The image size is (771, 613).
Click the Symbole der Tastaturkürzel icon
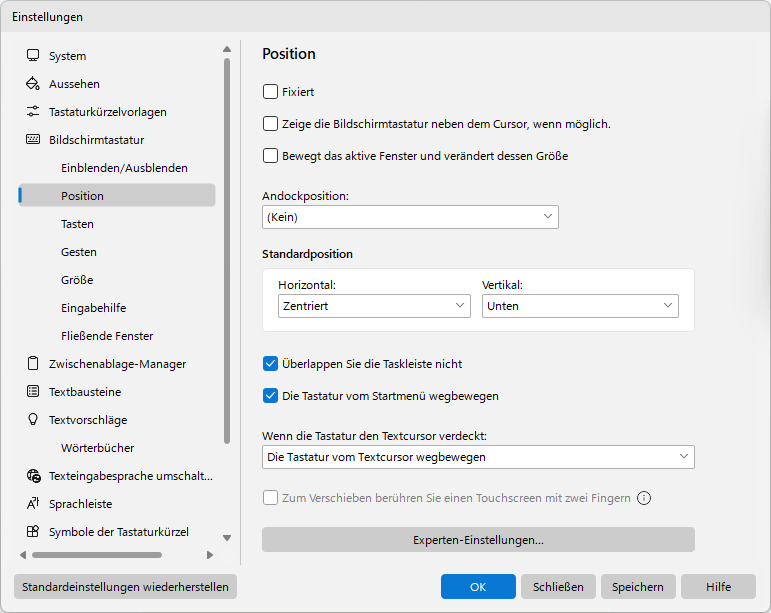coord(33,531)
